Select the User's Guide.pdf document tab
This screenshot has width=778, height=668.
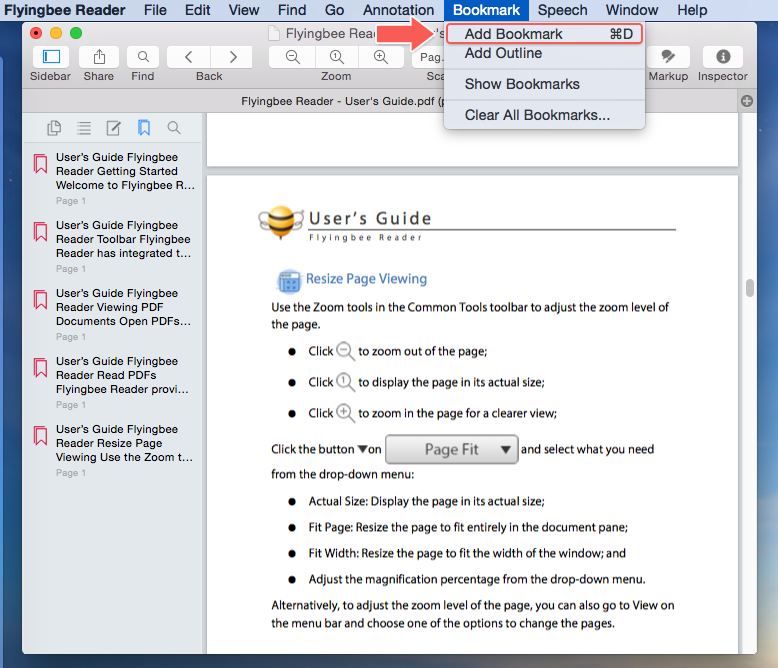pyautogui.click(x=342, y=101)
